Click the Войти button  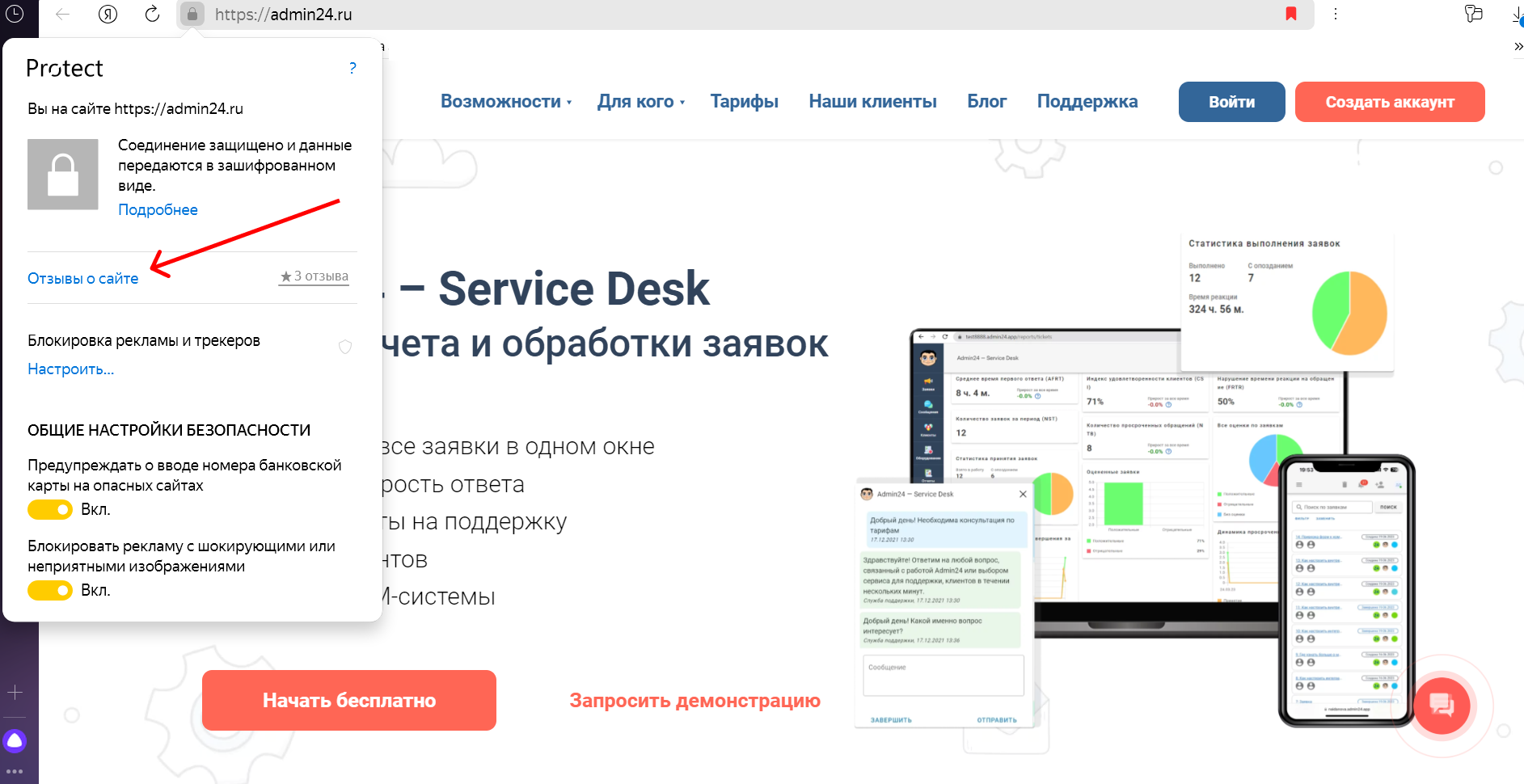tap(1232, 102)
